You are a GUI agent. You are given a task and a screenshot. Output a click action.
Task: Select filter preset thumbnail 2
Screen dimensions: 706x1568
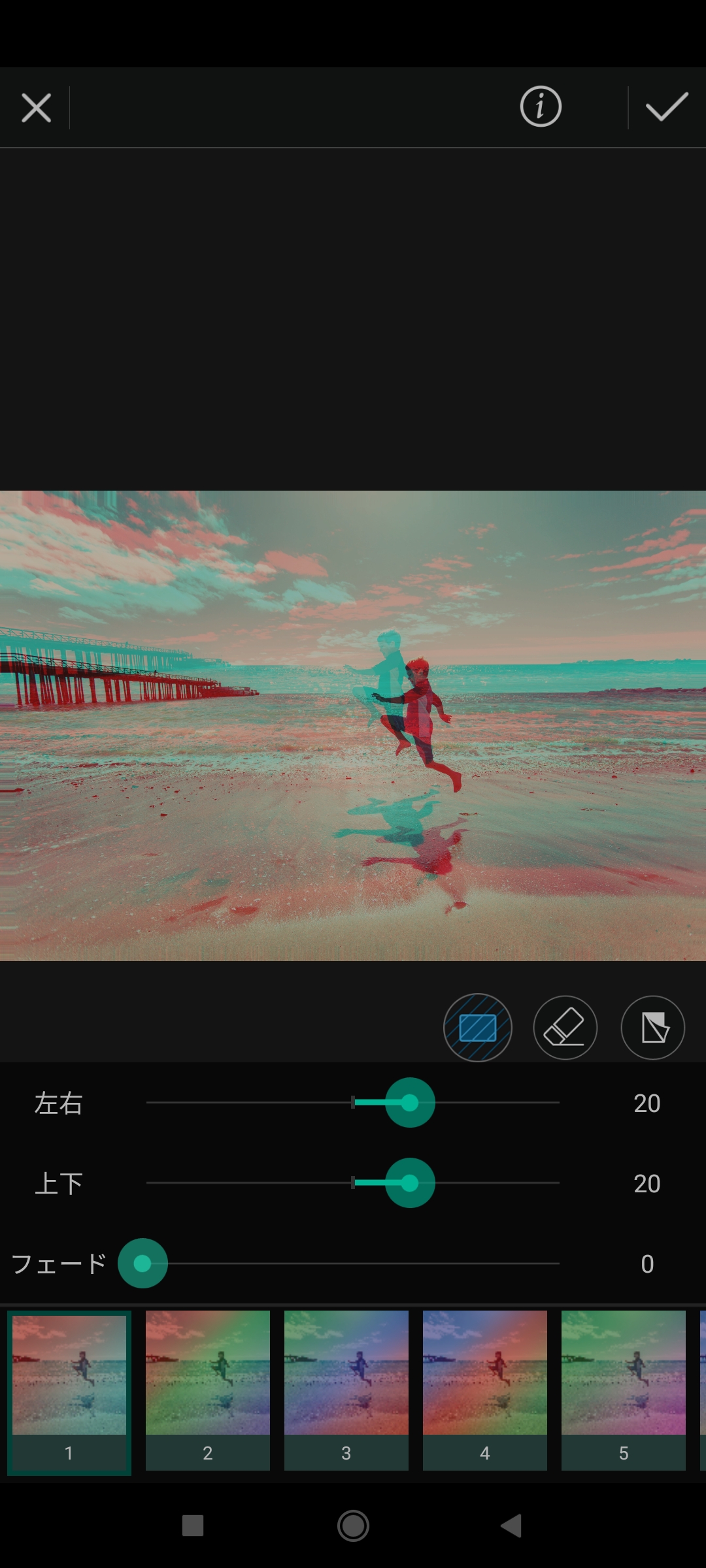click(208, 1390)
